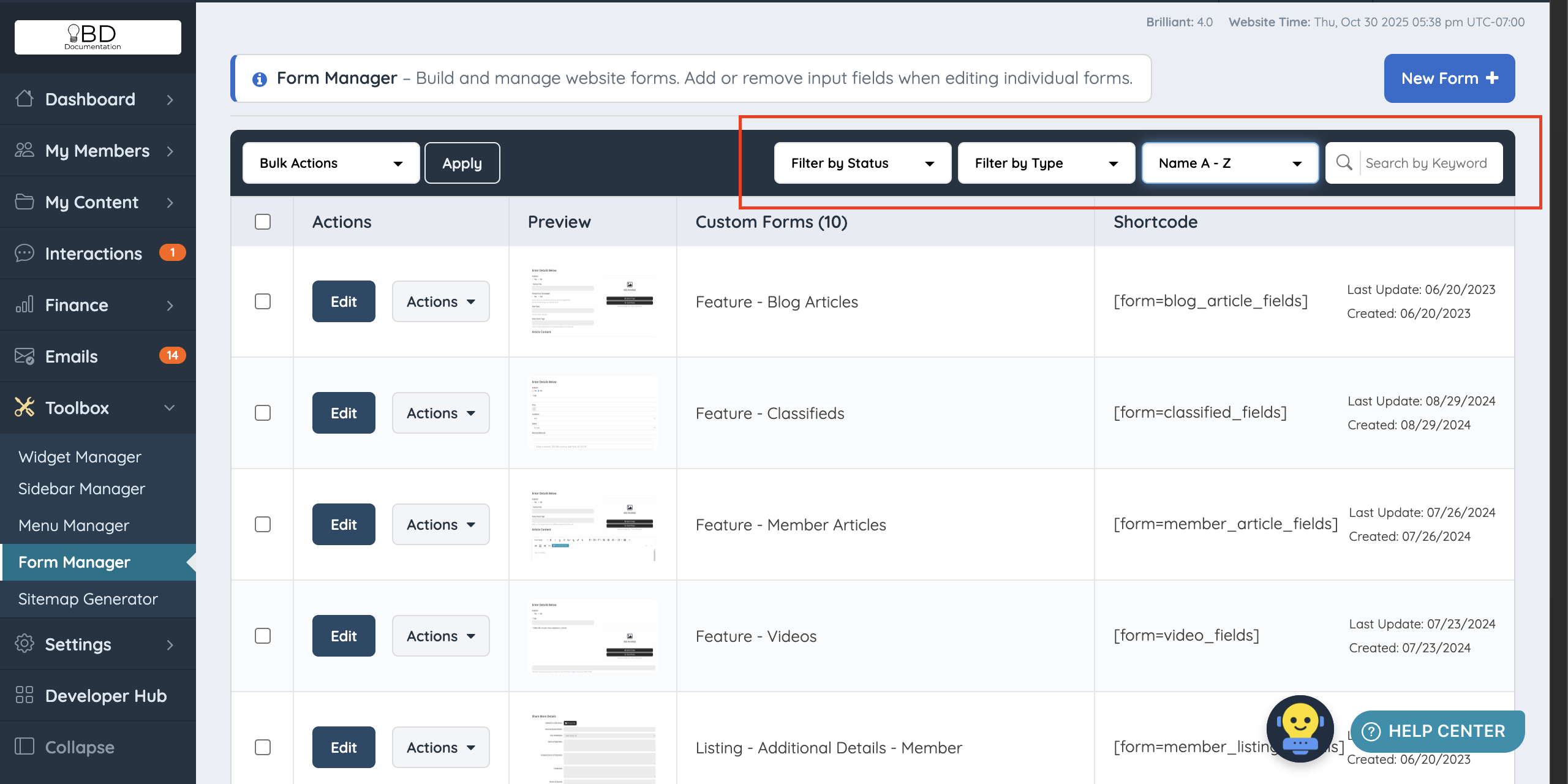Click the Developer Hub grid icon
This screenshot has width=1568, height=784.
24,695
